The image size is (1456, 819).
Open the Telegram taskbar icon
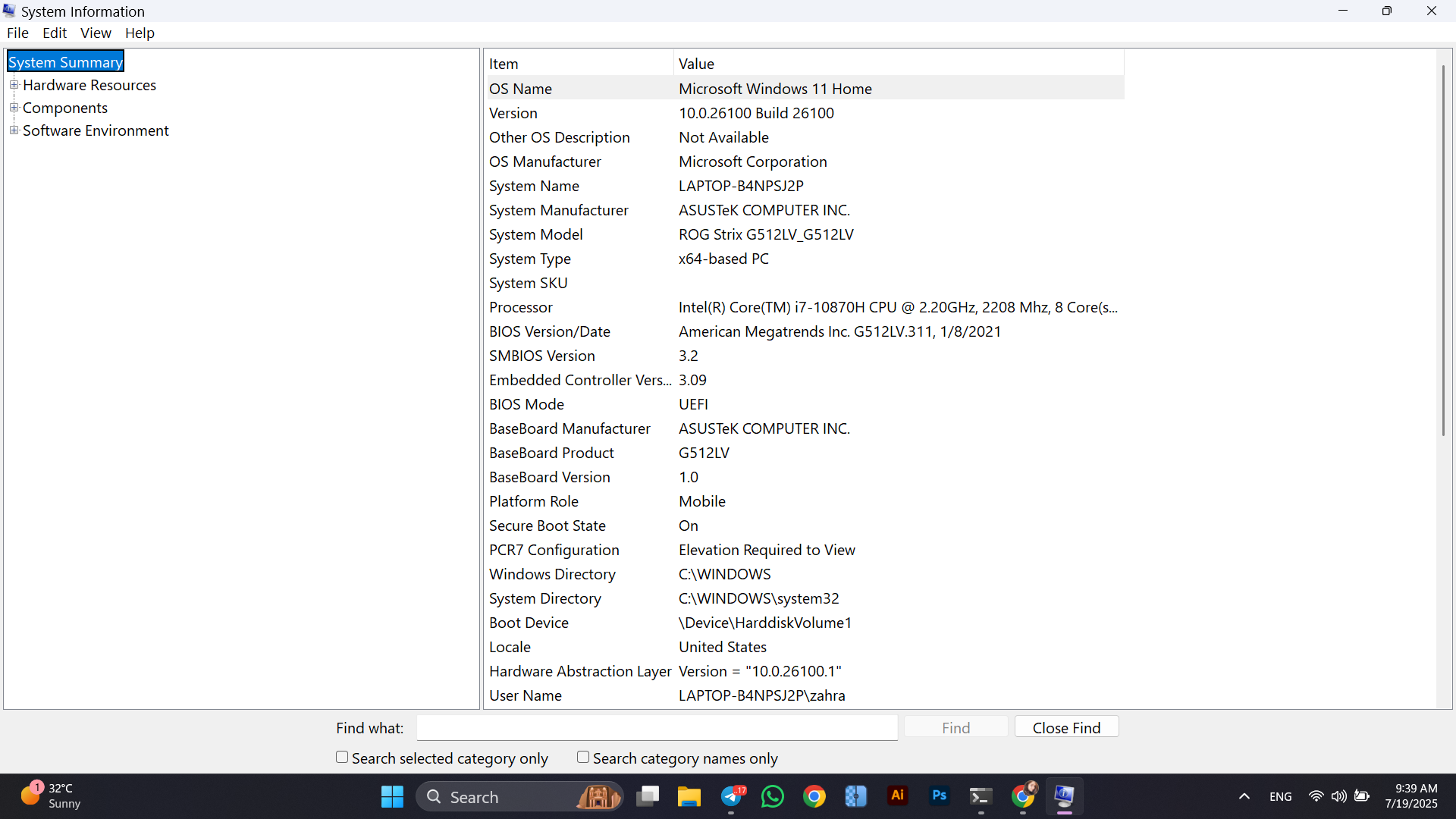pos(733,797)
